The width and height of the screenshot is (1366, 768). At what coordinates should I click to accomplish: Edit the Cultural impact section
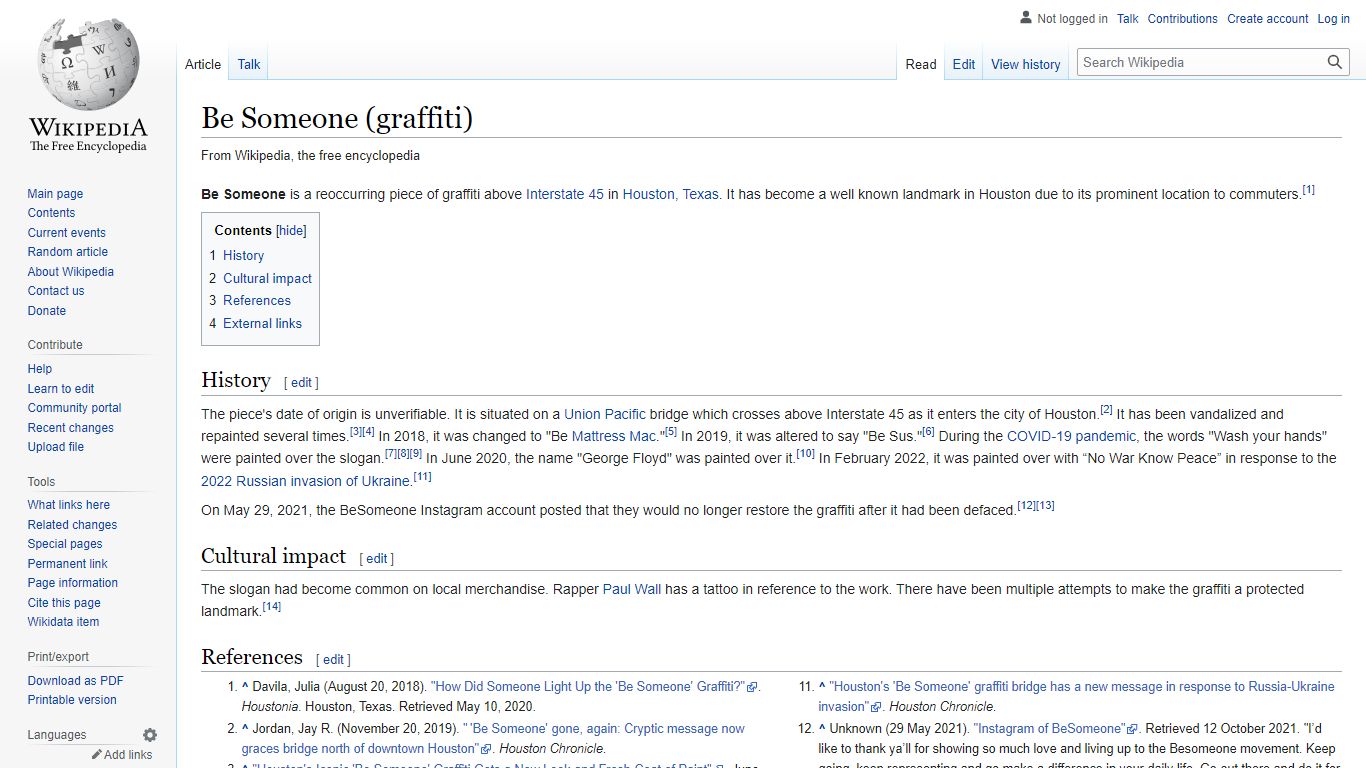376,559
